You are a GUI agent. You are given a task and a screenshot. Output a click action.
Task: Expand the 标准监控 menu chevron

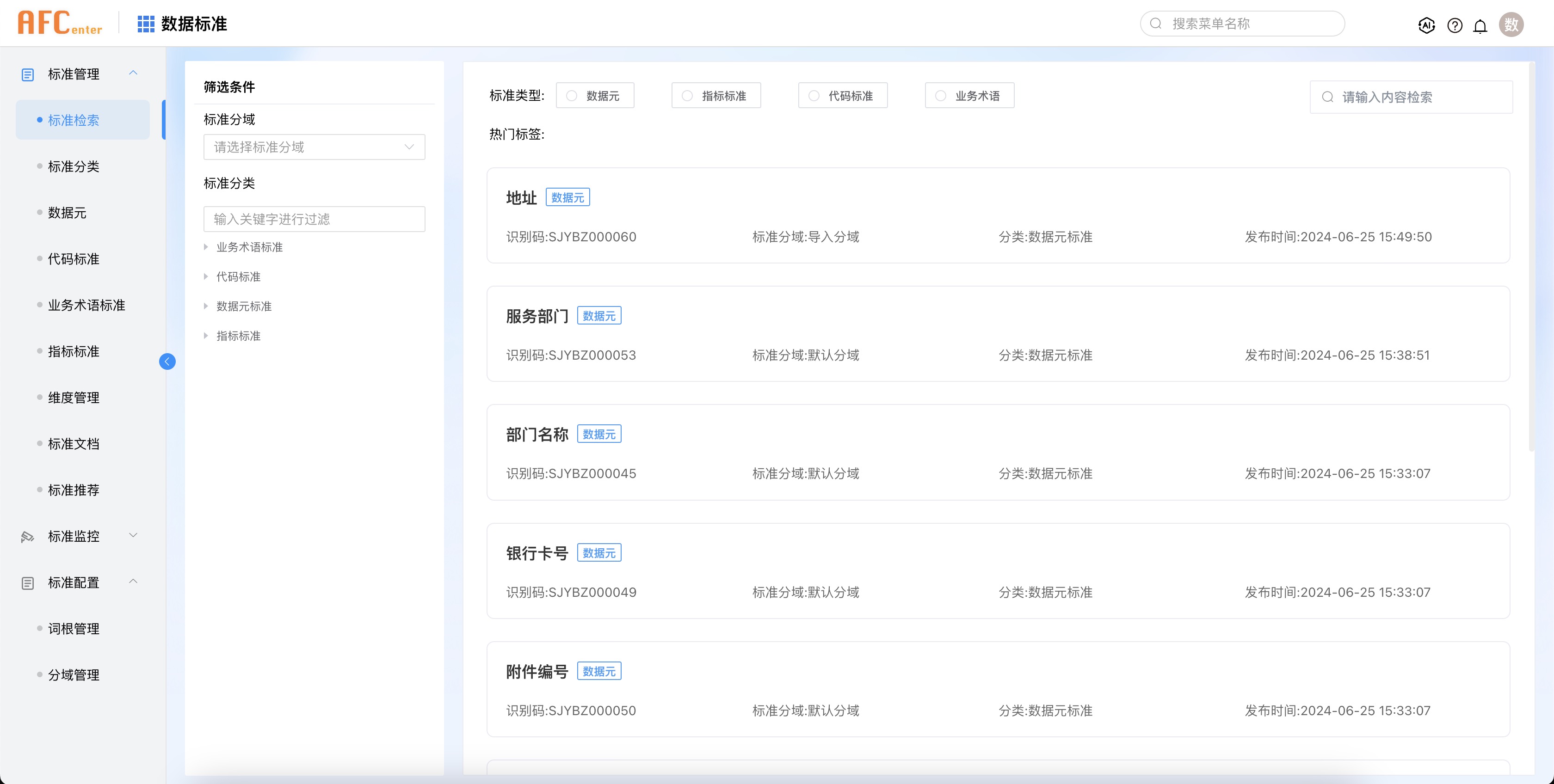point(133,535)
